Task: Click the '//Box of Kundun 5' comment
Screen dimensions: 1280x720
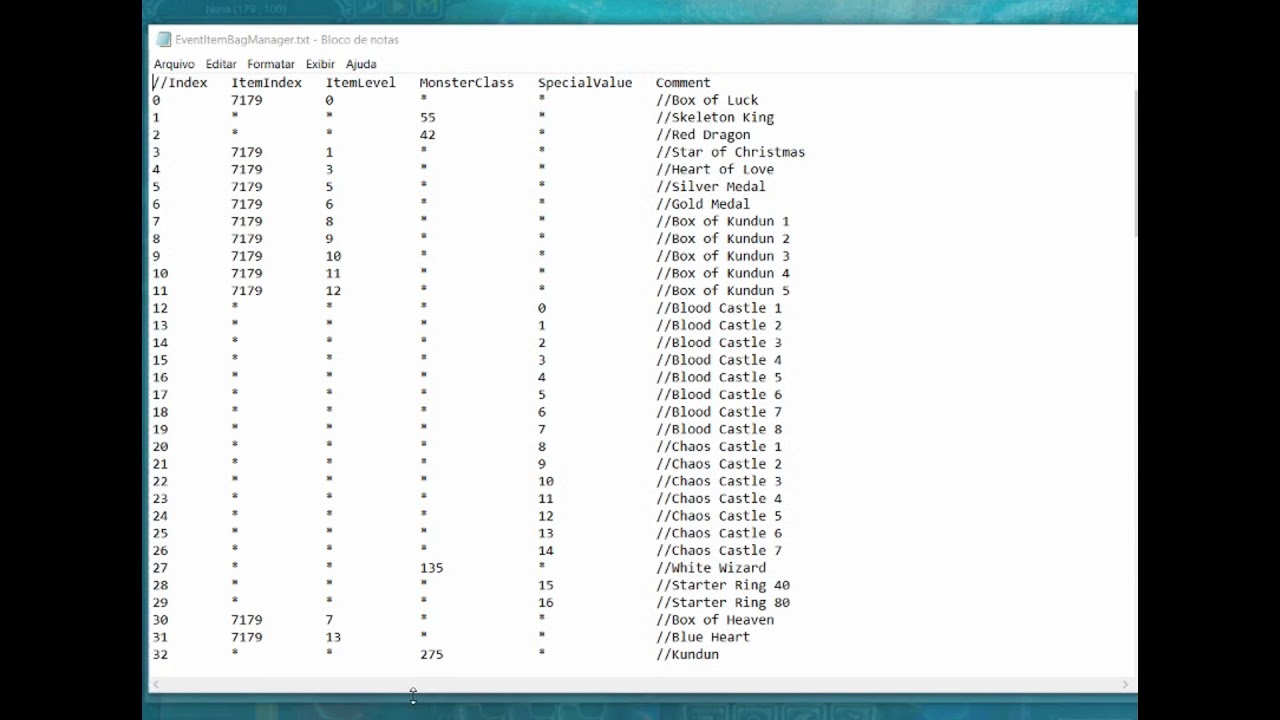Action: pos(723,291)
